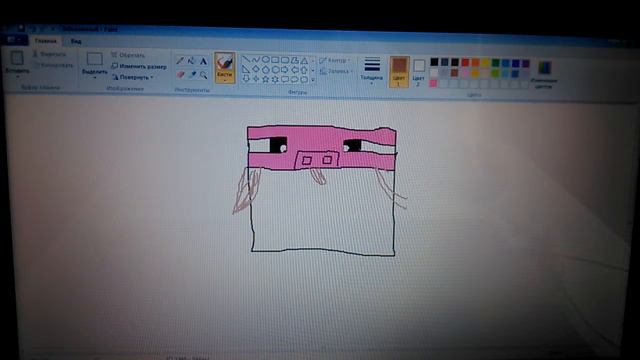Expand the Select (Выделить) dropdown arrow
640x360 pixels.
click(x=95, y=78)
